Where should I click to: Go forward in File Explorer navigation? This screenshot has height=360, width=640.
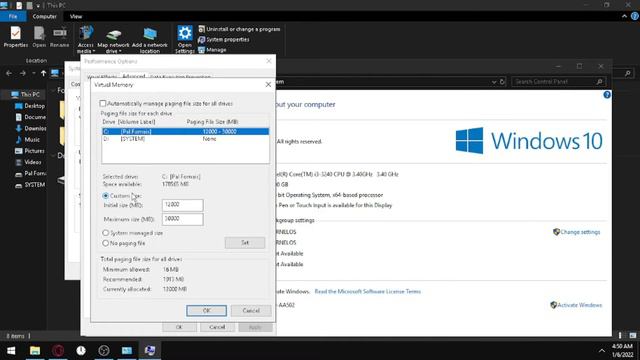click(x=23, y=73)
